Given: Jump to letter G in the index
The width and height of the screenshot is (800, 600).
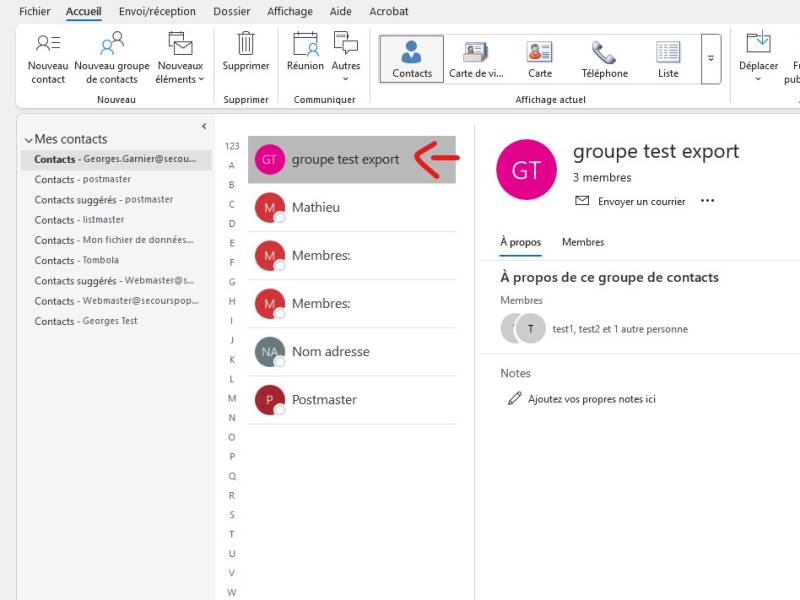Looking at the screenshot, I should (232, 282).
